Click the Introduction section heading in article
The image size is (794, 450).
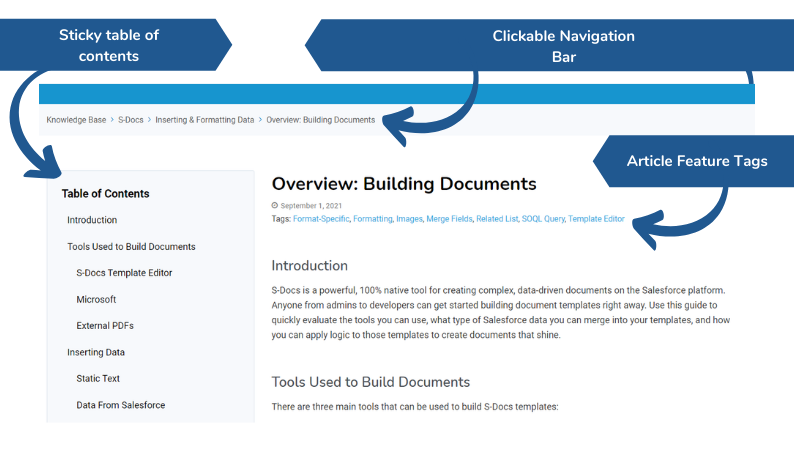[309, 266]
